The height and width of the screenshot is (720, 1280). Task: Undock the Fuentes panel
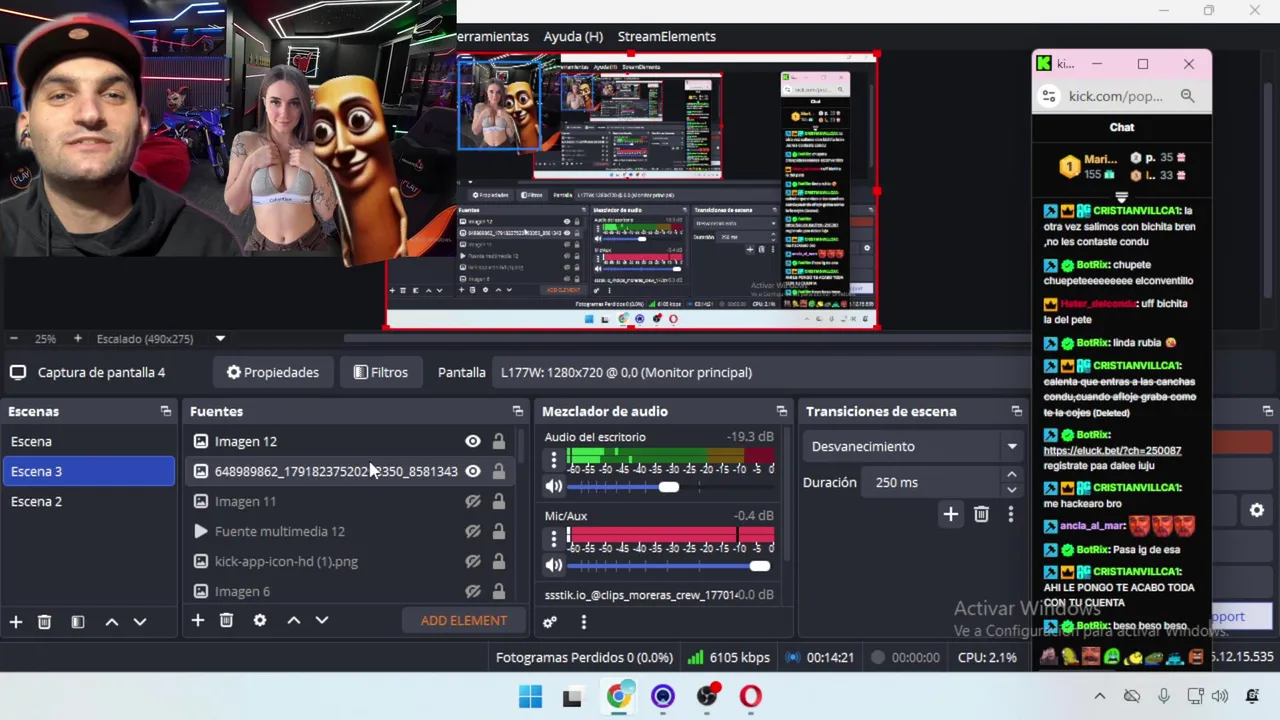click(518, 411)
